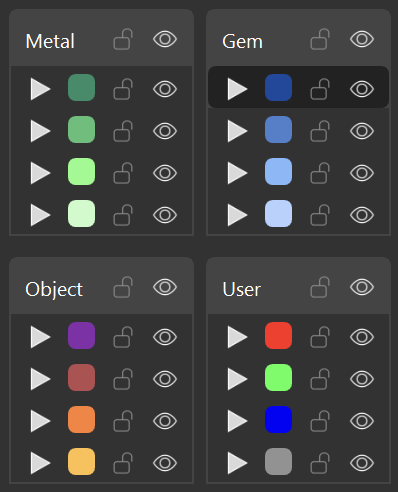Open the purple Object color swatch

pos(81,336)
